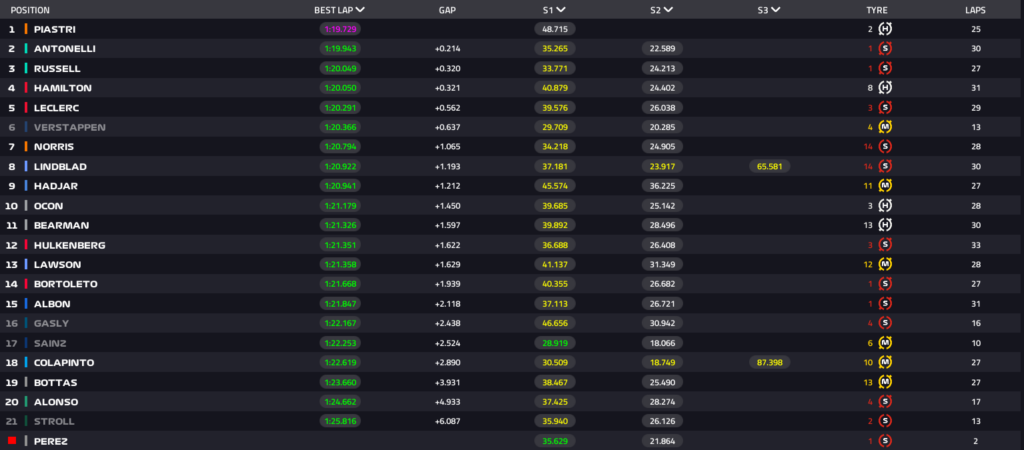Select driver name Norris
This screenshot has width=1024, height=450.
(54, 147)
